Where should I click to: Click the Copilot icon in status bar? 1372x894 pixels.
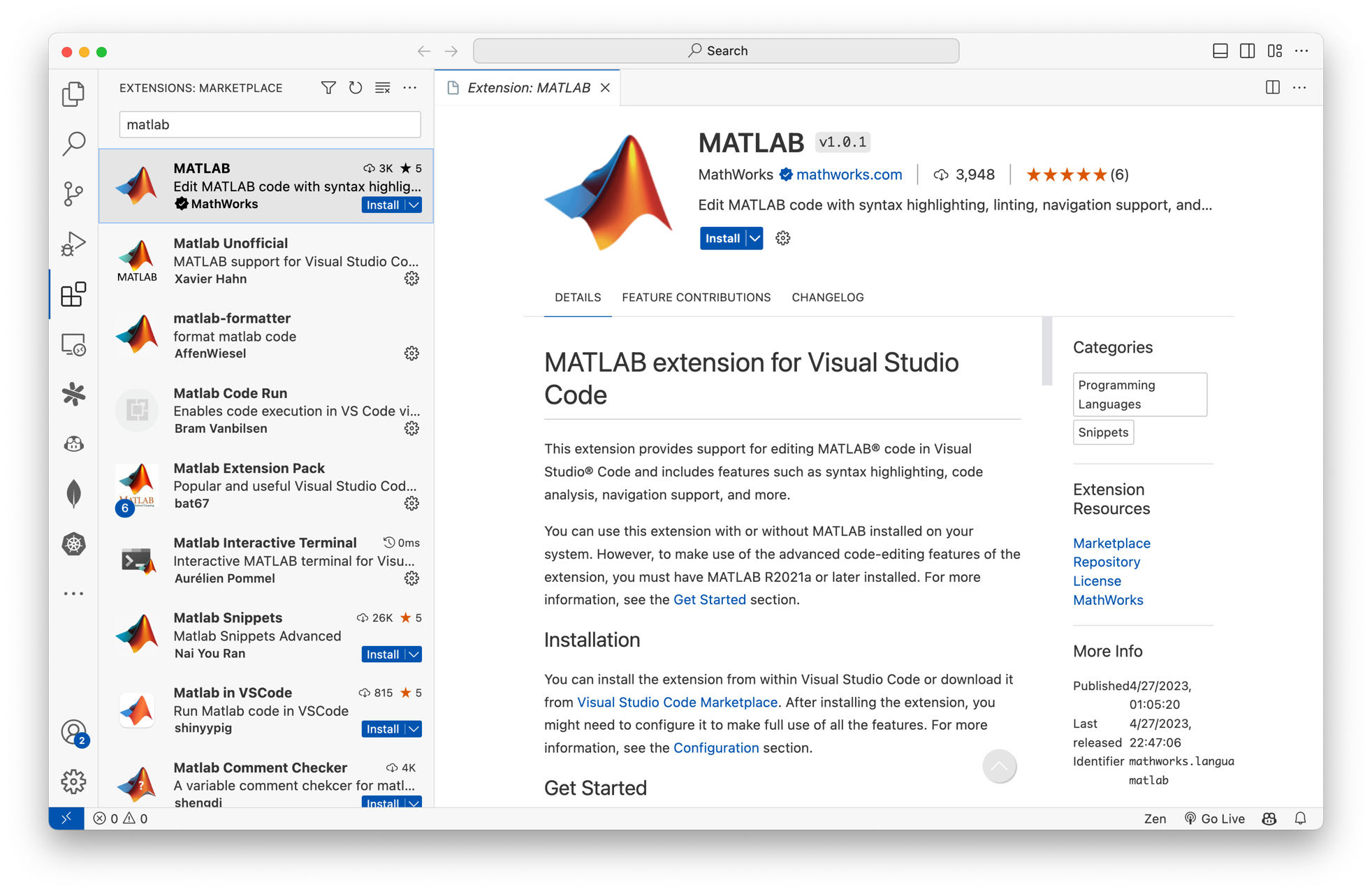[1270, 818]
